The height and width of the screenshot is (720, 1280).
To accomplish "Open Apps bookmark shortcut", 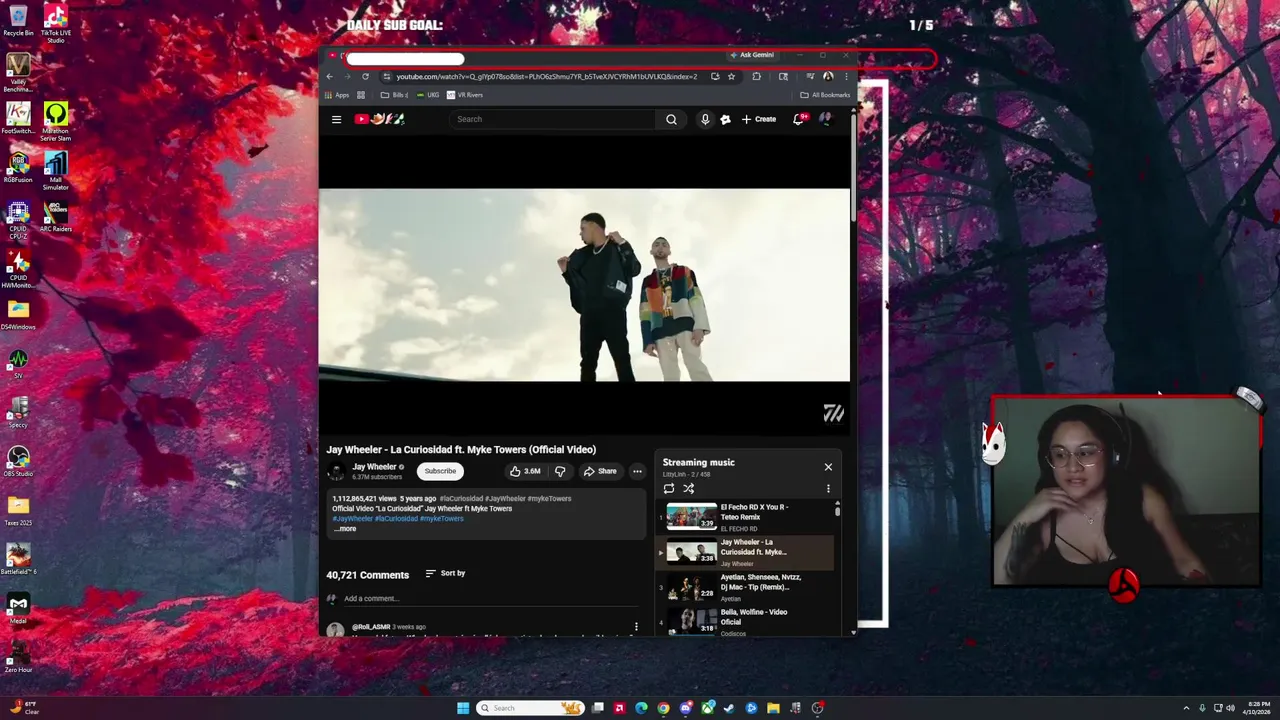I will pos(337,95).
